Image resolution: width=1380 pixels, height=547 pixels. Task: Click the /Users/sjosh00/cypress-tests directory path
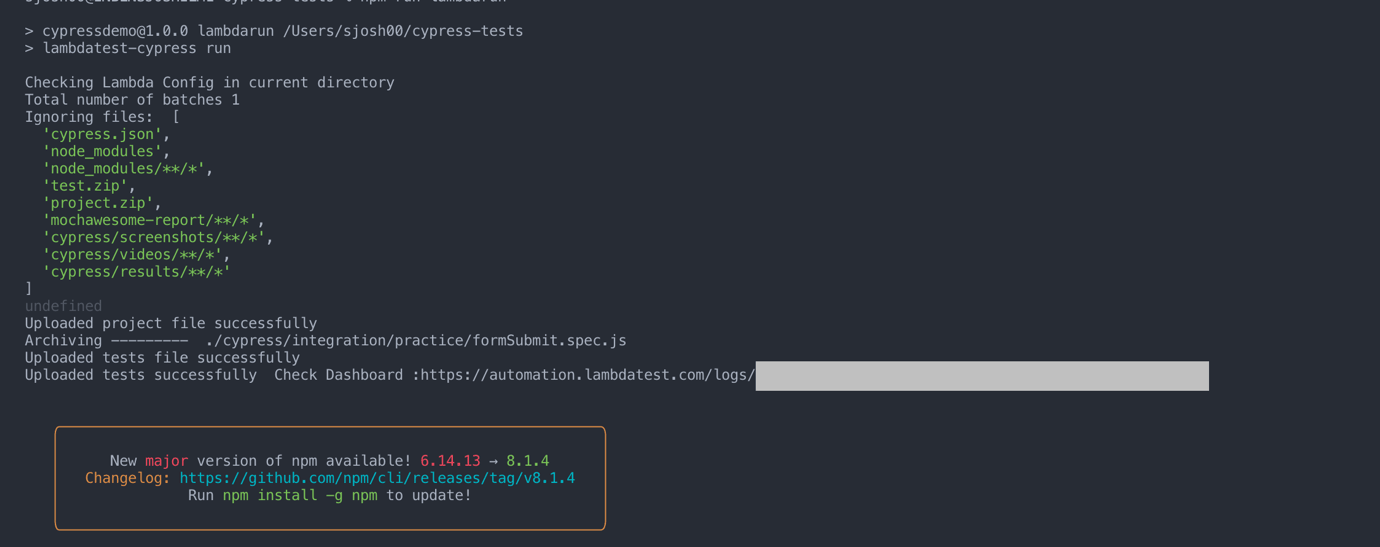tap(403, 31)
